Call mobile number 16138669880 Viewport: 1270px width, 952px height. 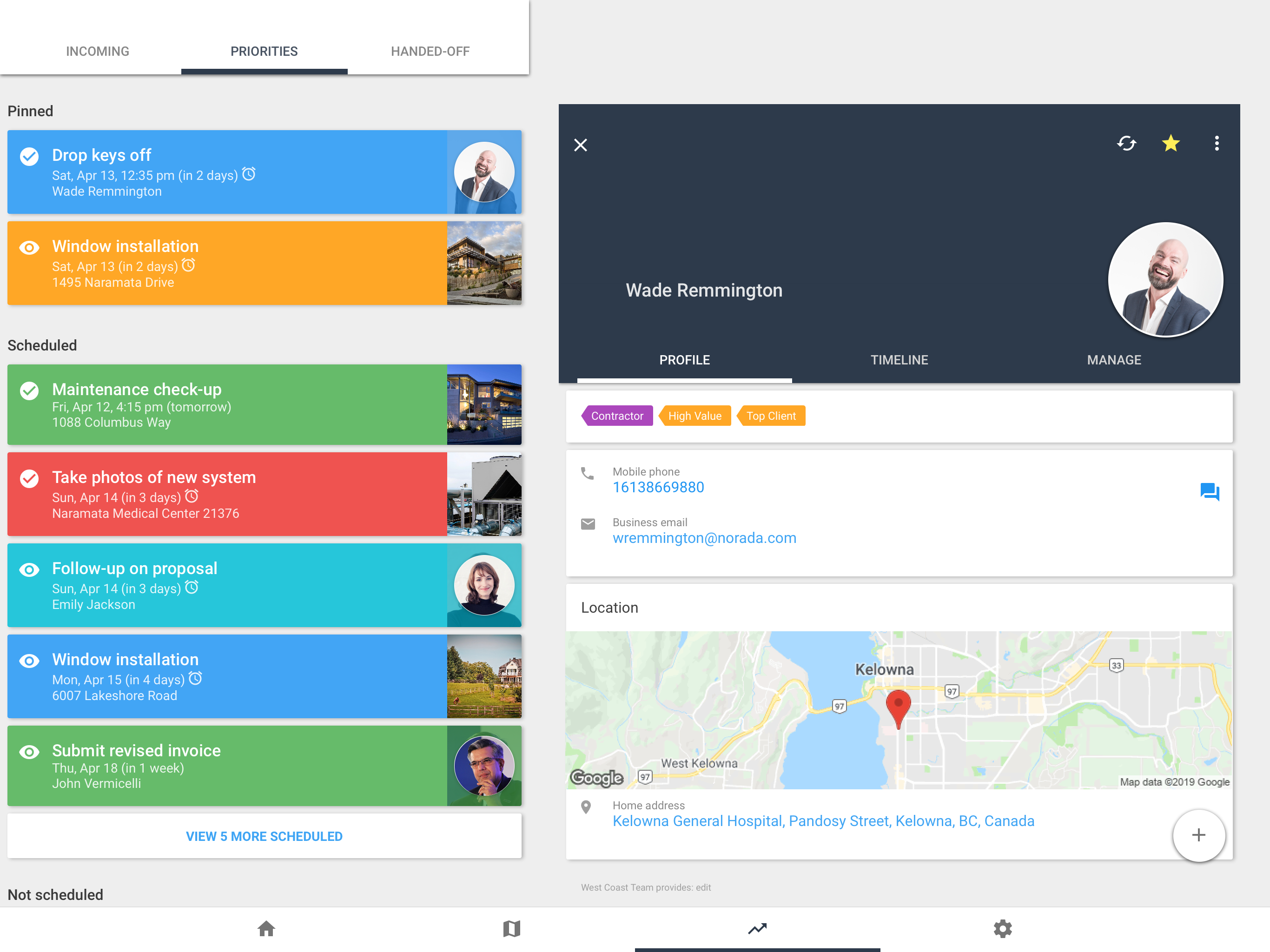click(658, 488)
